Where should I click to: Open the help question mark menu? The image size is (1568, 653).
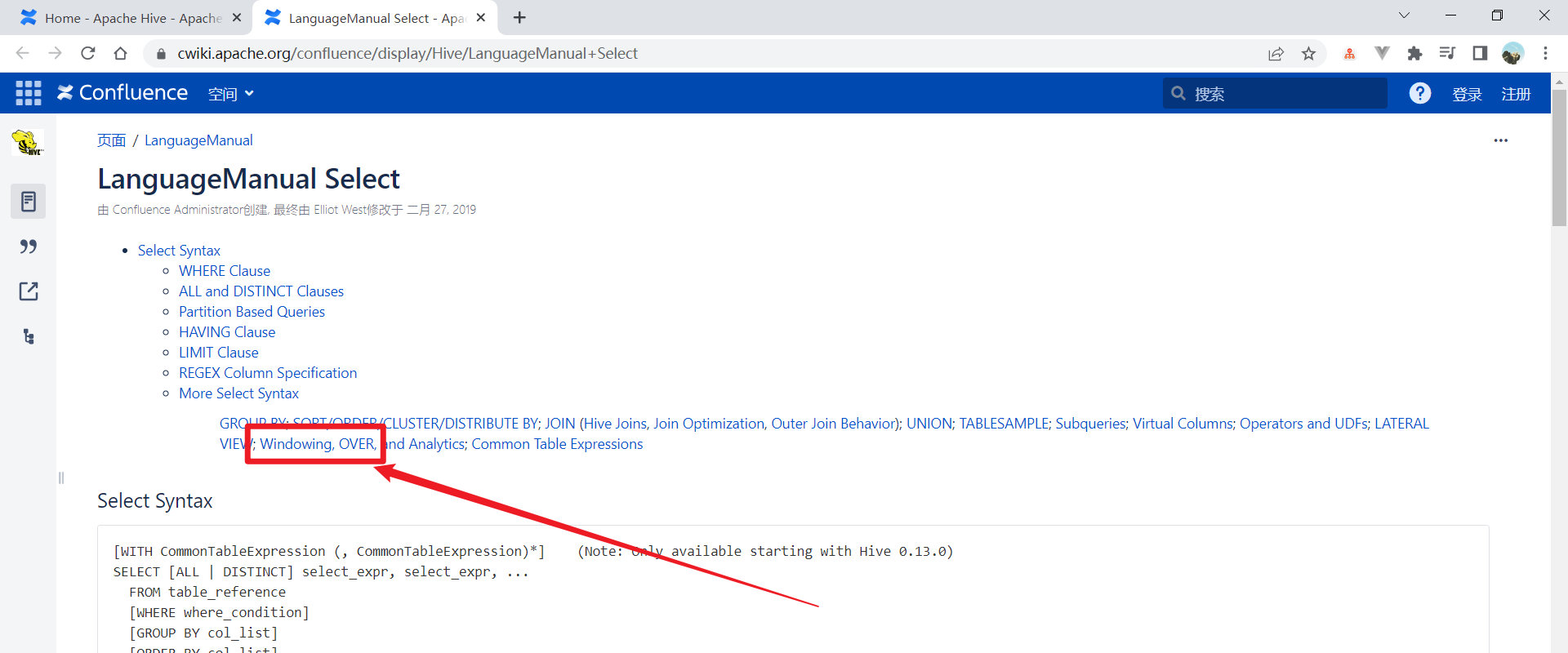pos(1420,93)
